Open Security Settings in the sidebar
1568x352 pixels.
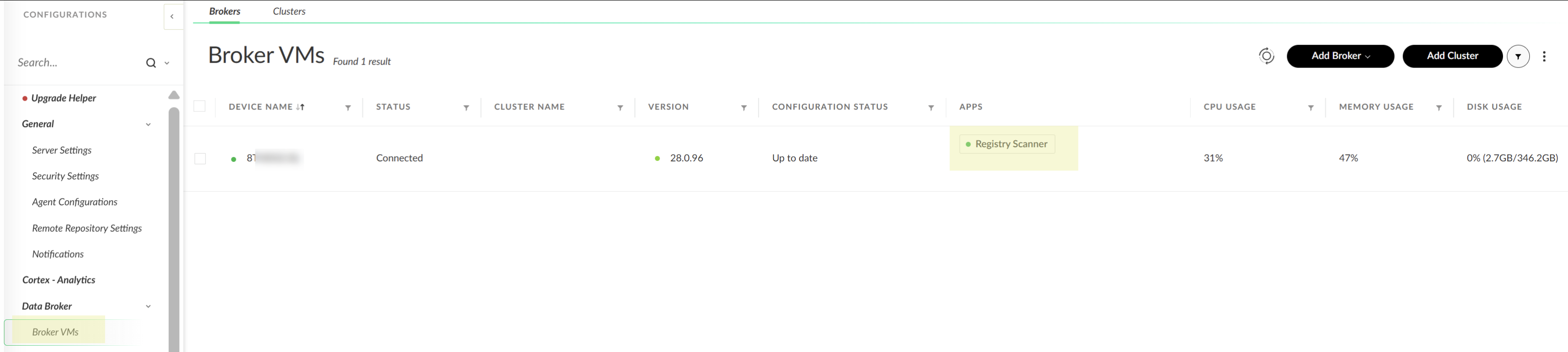click(x=65, y=176)
